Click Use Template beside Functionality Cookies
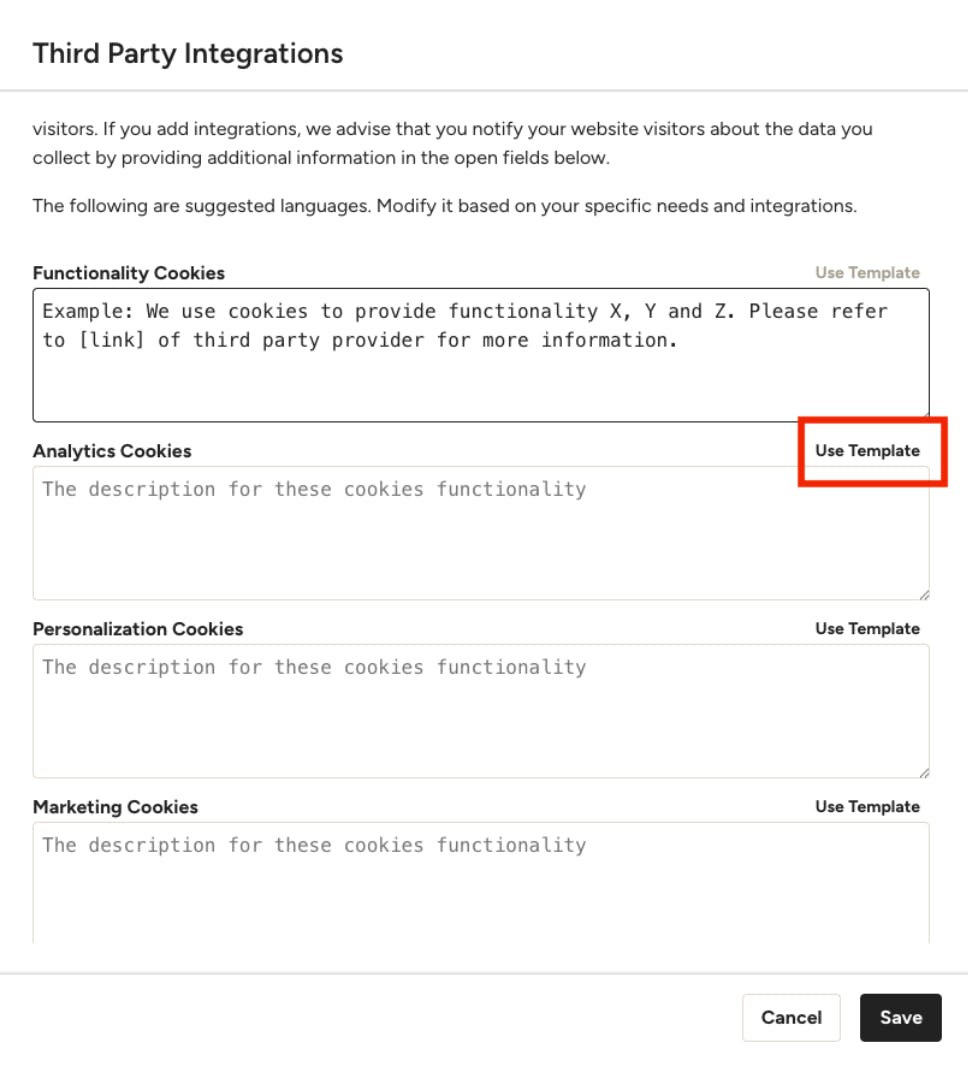The height and width of the screenshot is (1076, 968). (867, 273)
